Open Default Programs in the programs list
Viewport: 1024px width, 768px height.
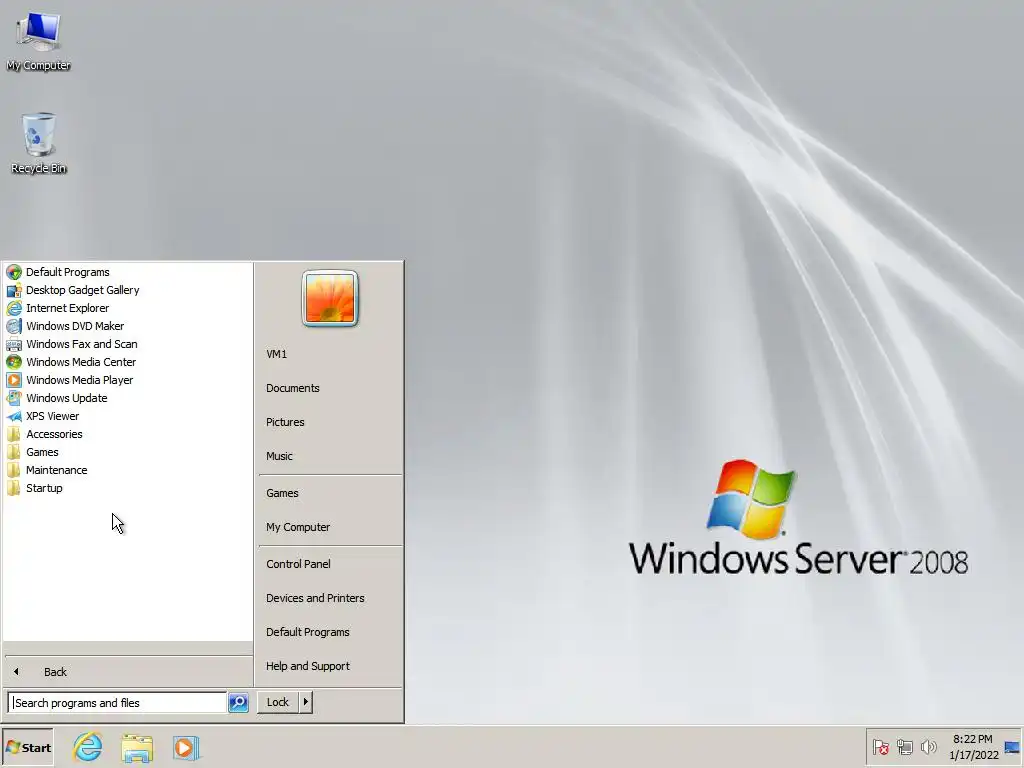click(67, 272)
